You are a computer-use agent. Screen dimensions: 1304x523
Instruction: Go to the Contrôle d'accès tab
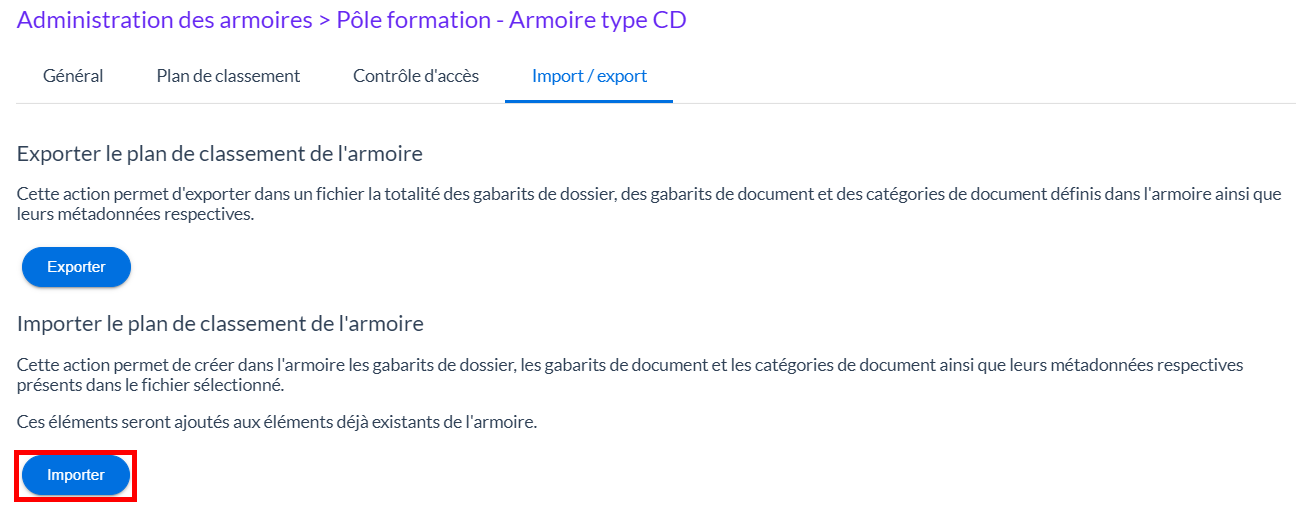pyautogui.click(x=416, y=76)
